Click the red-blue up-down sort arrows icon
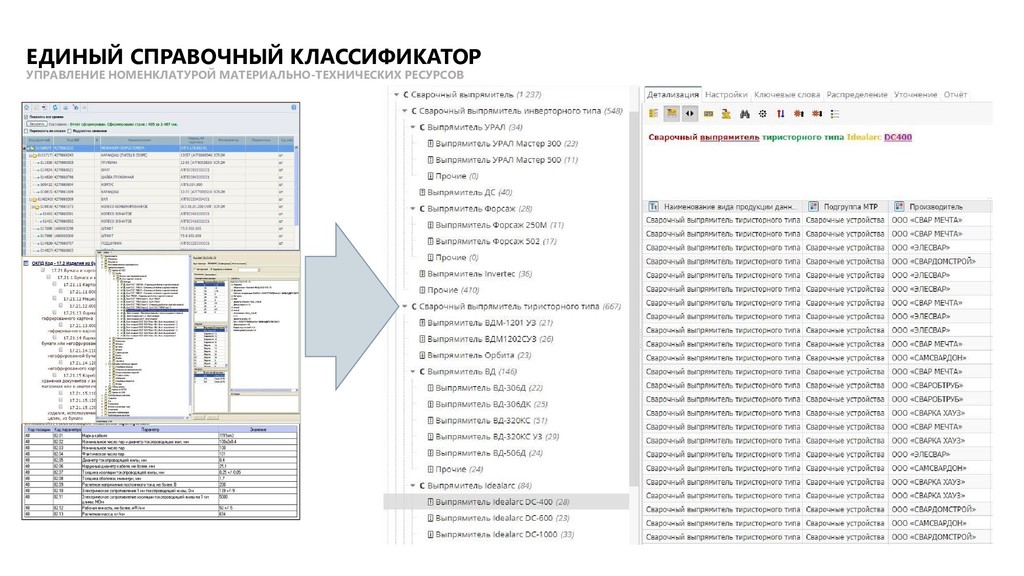The image size is (1024, 576). 780,114
